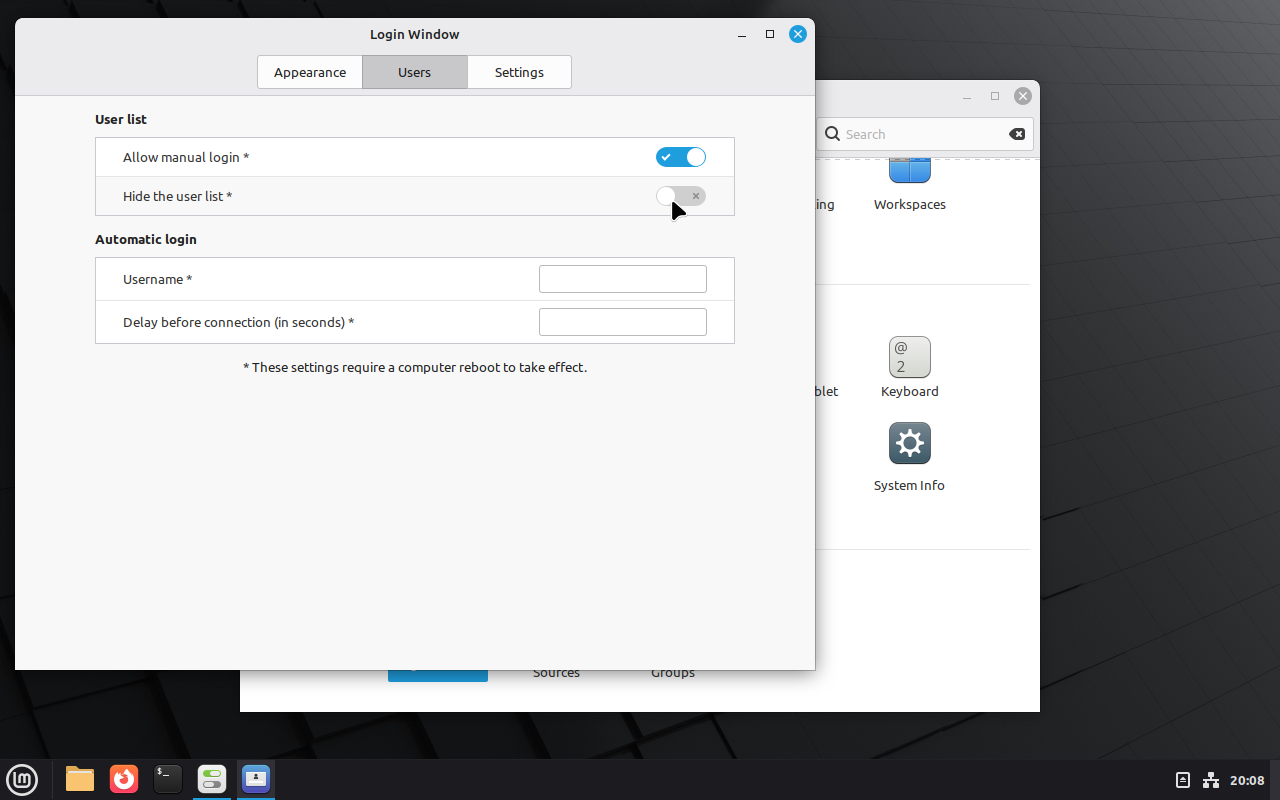Open a terminal from the taskbar
The height and width of the screenshot is (800, 1280).
pos(167,779)
